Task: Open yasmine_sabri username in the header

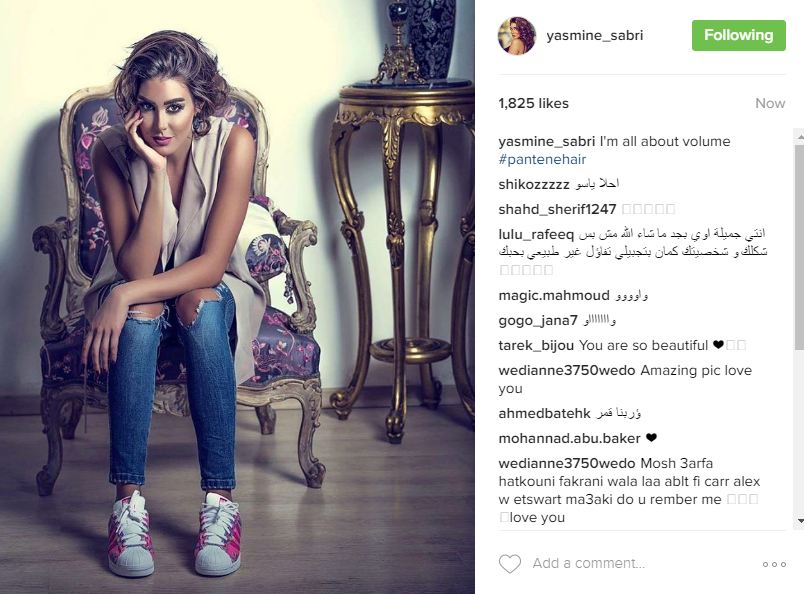Action: coord(594,35)
